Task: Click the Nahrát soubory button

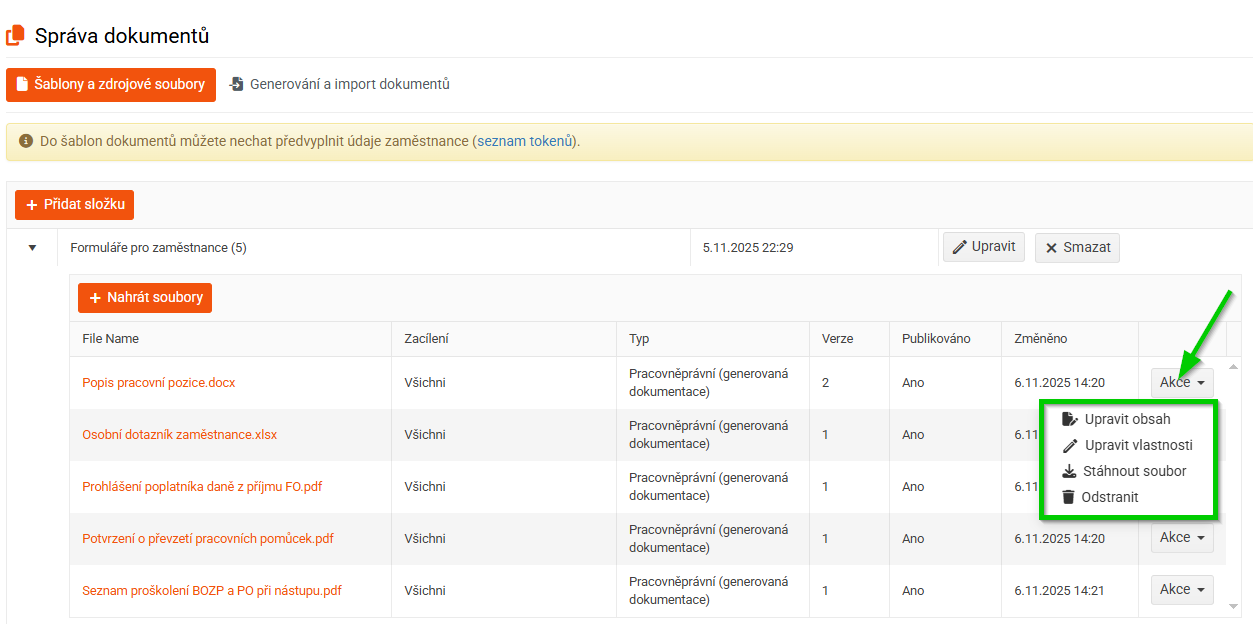Action: coord(145,298)
